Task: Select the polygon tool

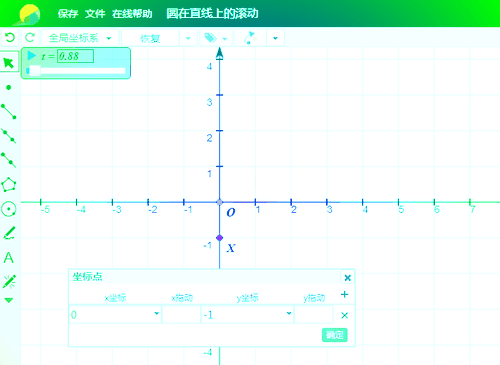Action: [9, 185]
